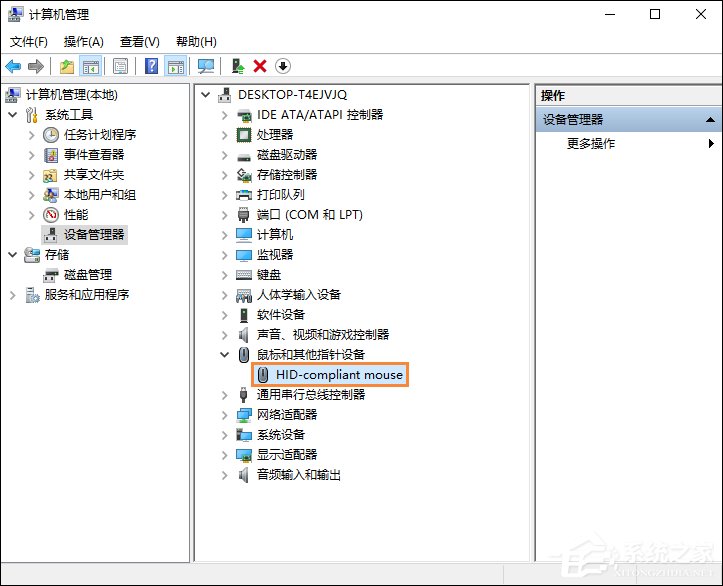The image size is (723, 586).
Task: Select 性能 in the left tree
Action: 76,215
